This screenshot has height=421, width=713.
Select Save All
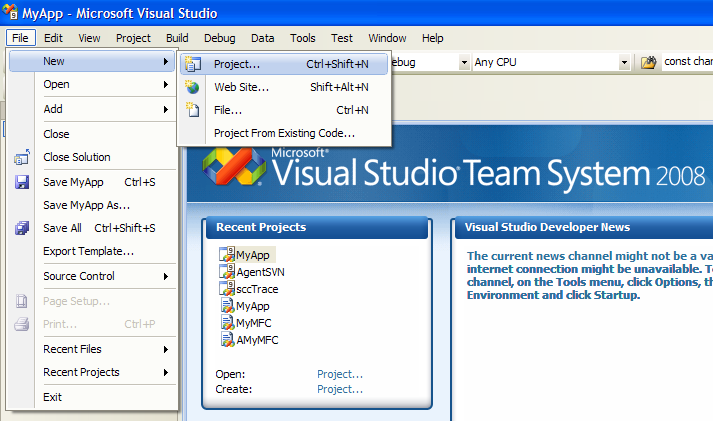[92, 228]
